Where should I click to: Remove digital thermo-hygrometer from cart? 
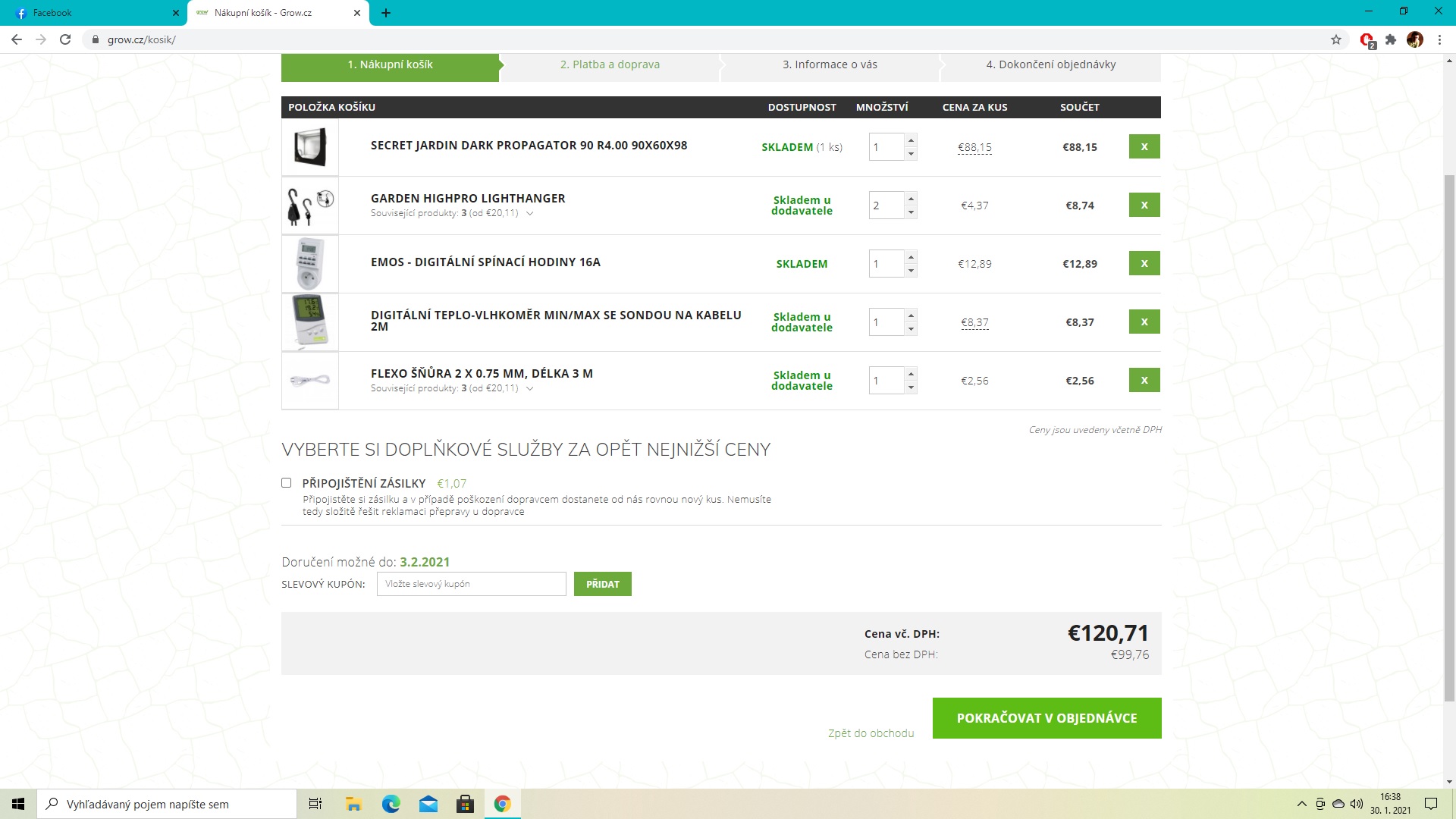coord(1144,322)
